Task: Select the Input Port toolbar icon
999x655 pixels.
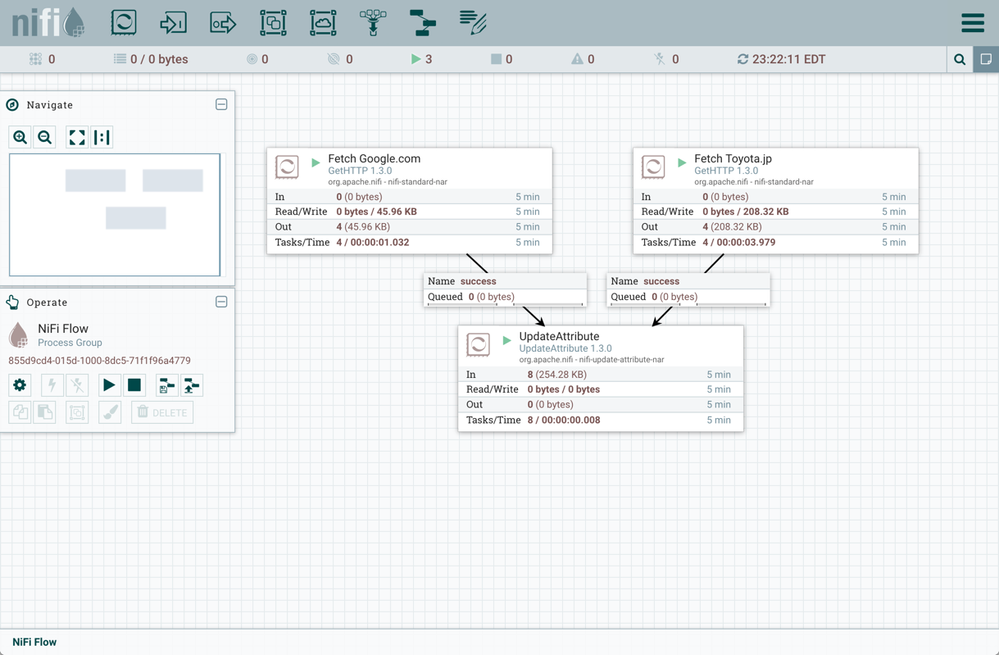Action: pyautogui.click(x=174, y=22)
